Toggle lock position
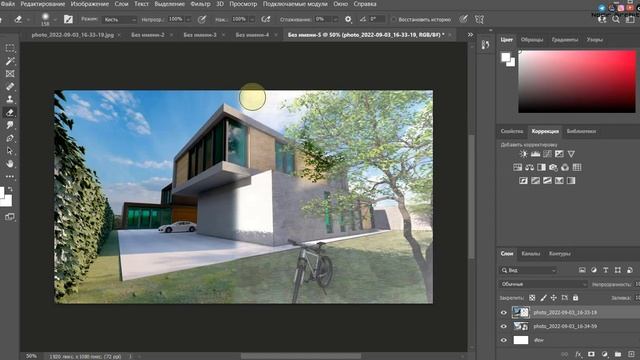The width and height of the screenshot is (640, 360). click(x=553, y=298)
